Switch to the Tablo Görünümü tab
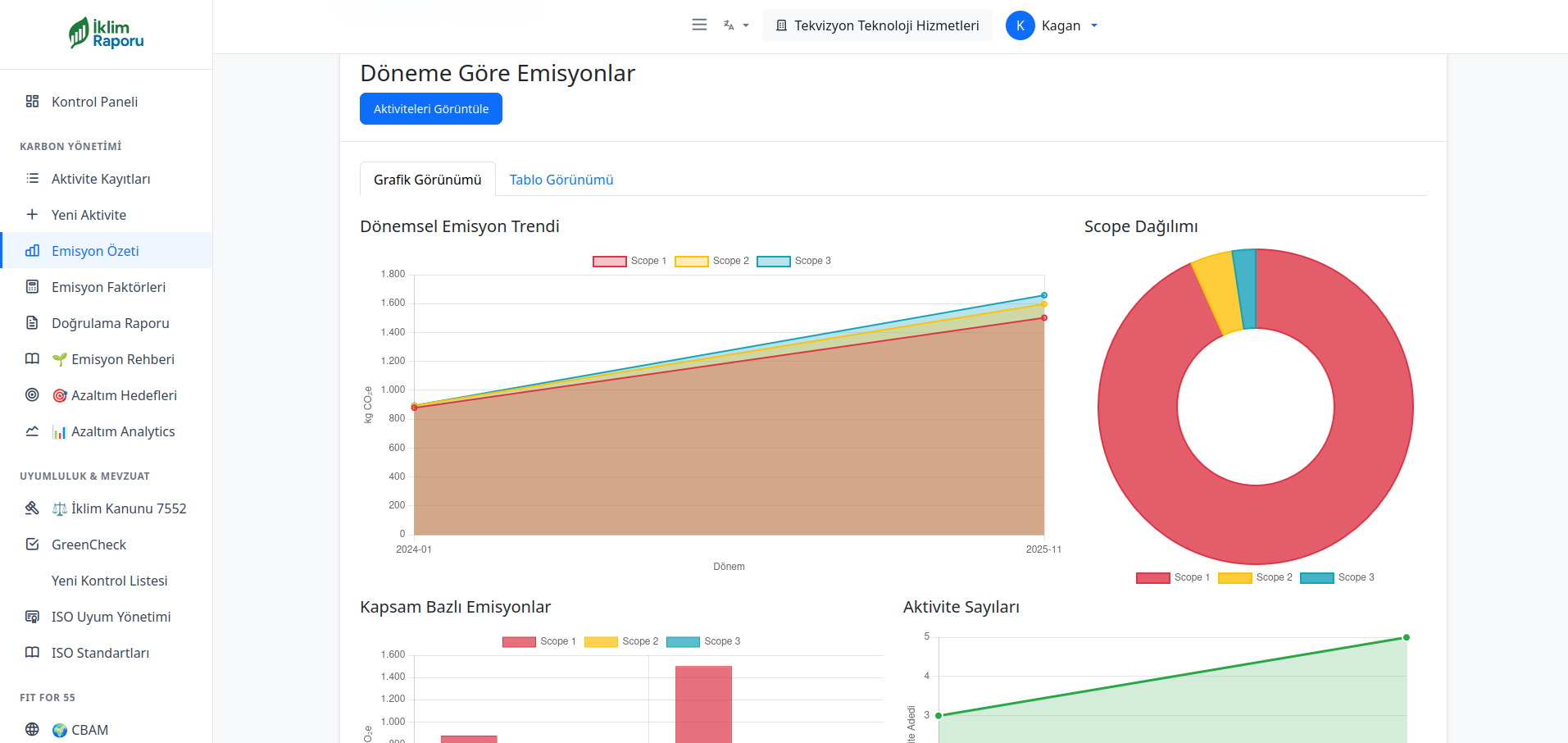The height and width of the screenshot is (743, 1568). tap(561, 179)
